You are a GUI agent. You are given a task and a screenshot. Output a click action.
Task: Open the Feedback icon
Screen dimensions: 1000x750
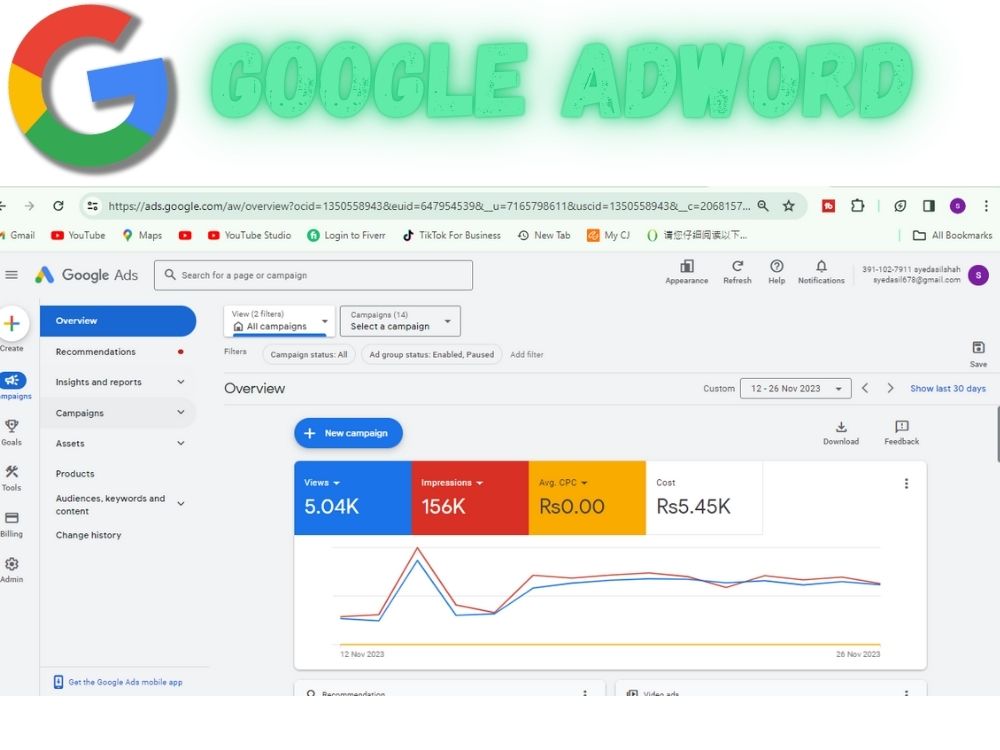(901, 432)
